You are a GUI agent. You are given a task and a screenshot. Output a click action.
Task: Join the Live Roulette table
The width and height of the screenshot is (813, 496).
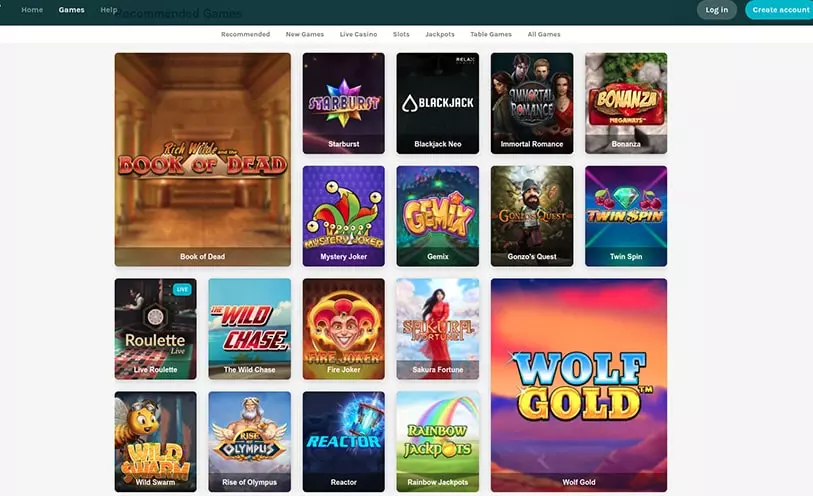coord(156,329)
